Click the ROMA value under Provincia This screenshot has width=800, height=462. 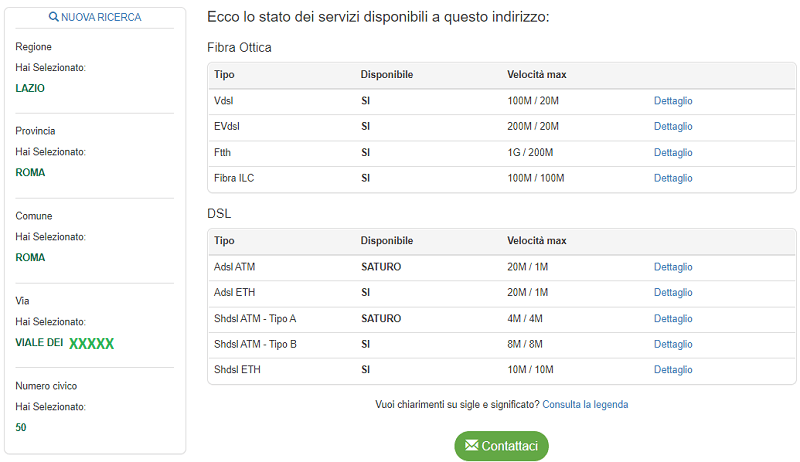[30, 172]
